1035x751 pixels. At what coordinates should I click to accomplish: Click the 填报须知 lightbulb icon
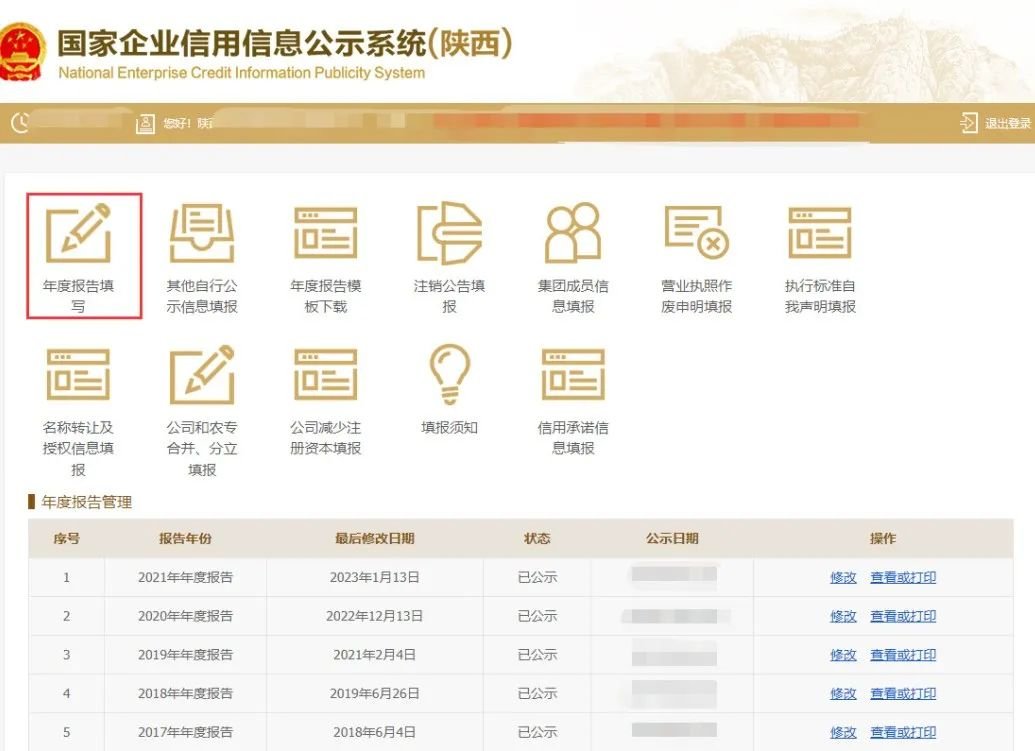coord(450,374)
